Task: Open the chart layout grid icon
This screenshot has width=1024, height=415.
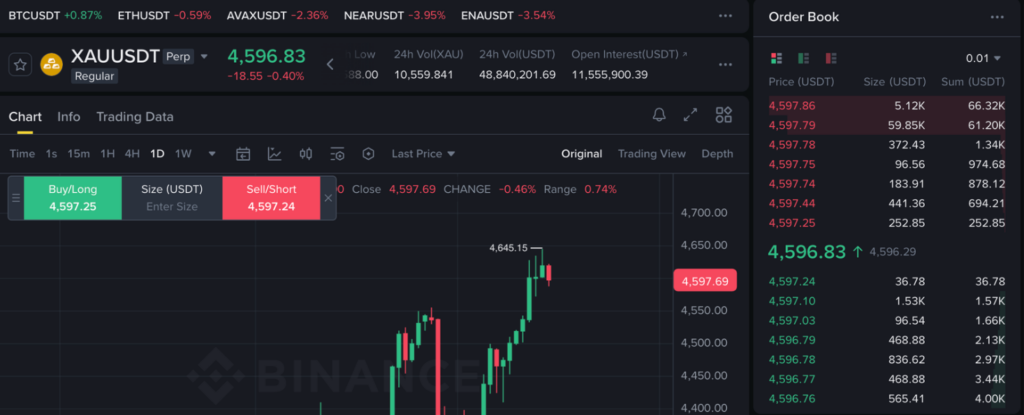Action: coord(724,115)
